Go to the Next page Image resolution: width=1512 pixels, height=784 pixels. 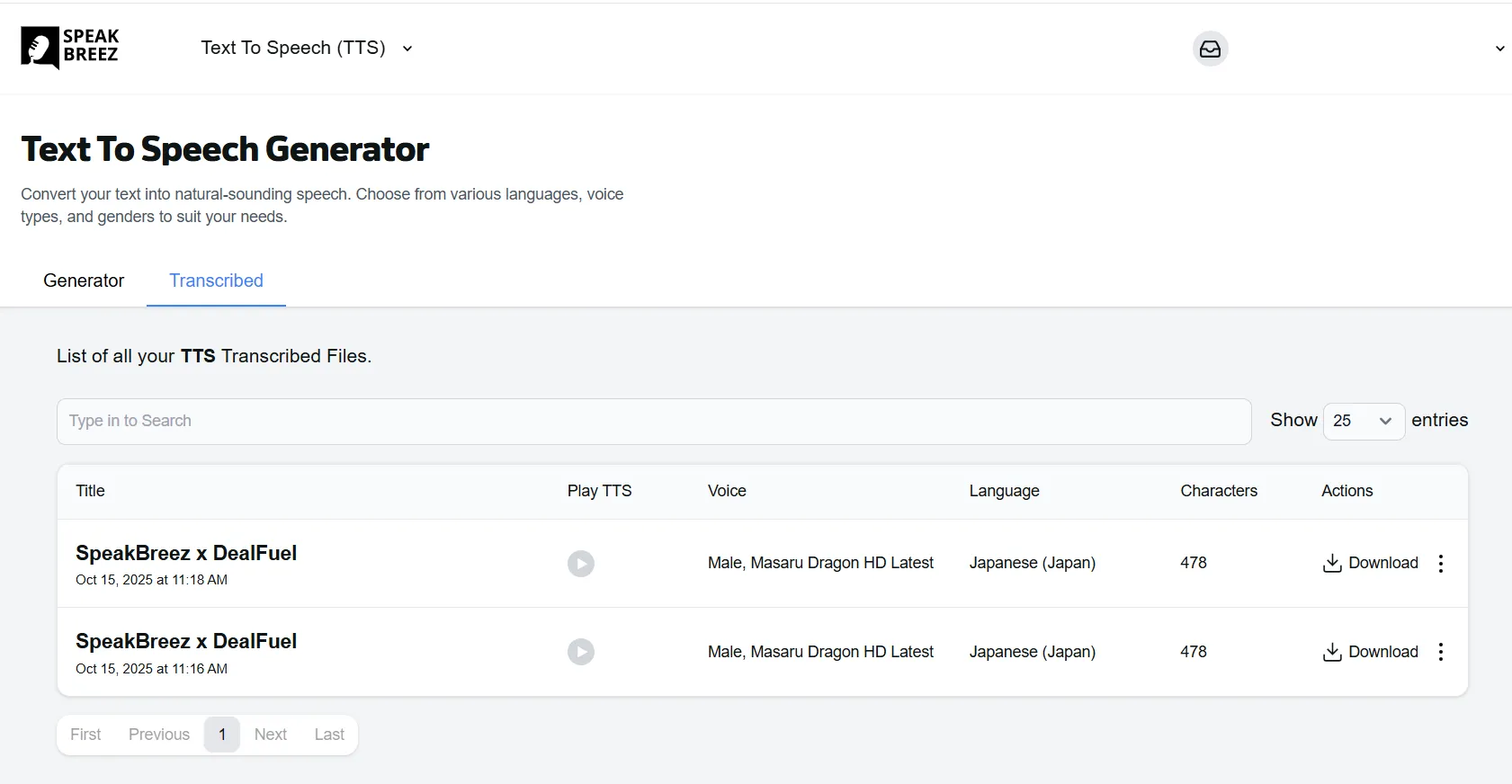tap(270, 735)
